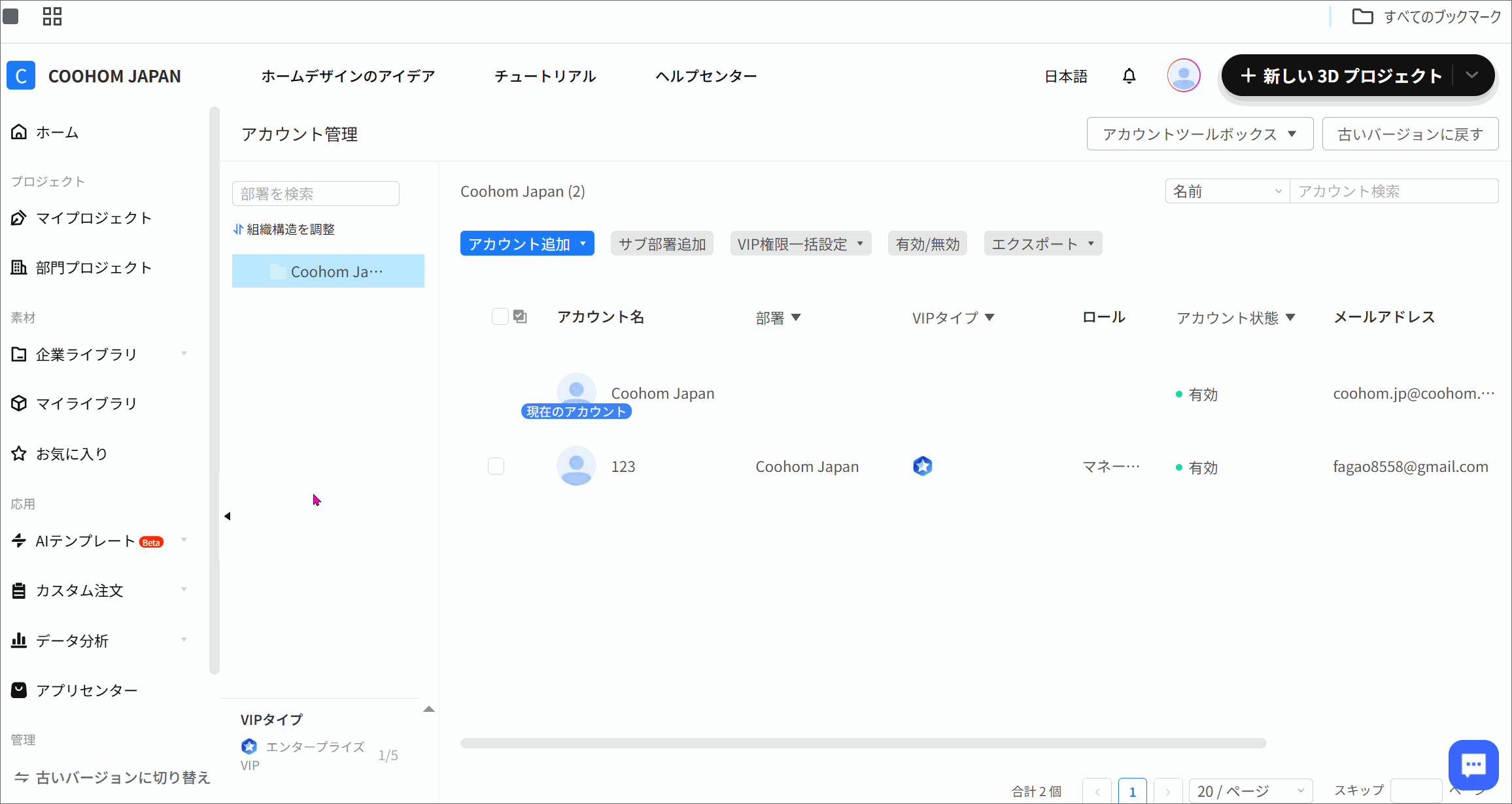Click the データ分析 bar chart icon
1512x804 pixels.
click(x=19, y=641)
